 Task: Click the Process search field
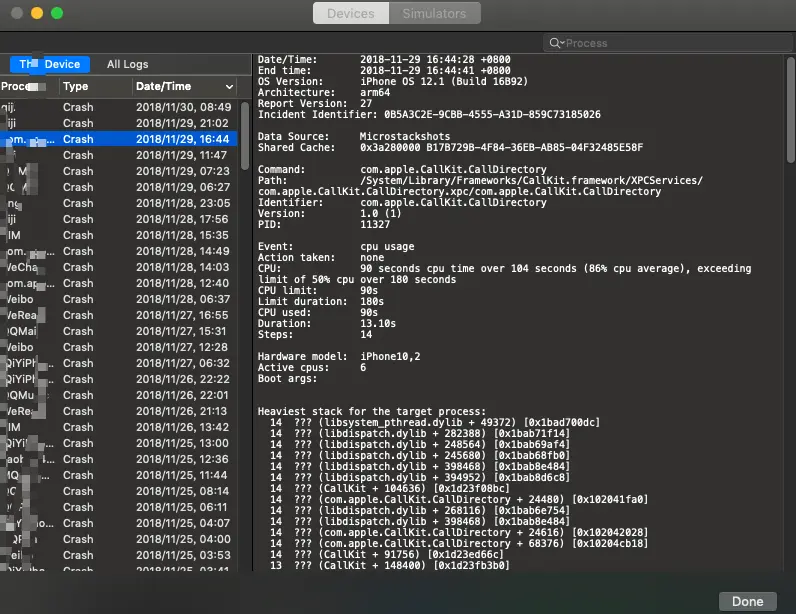click(x=668, y=43)
